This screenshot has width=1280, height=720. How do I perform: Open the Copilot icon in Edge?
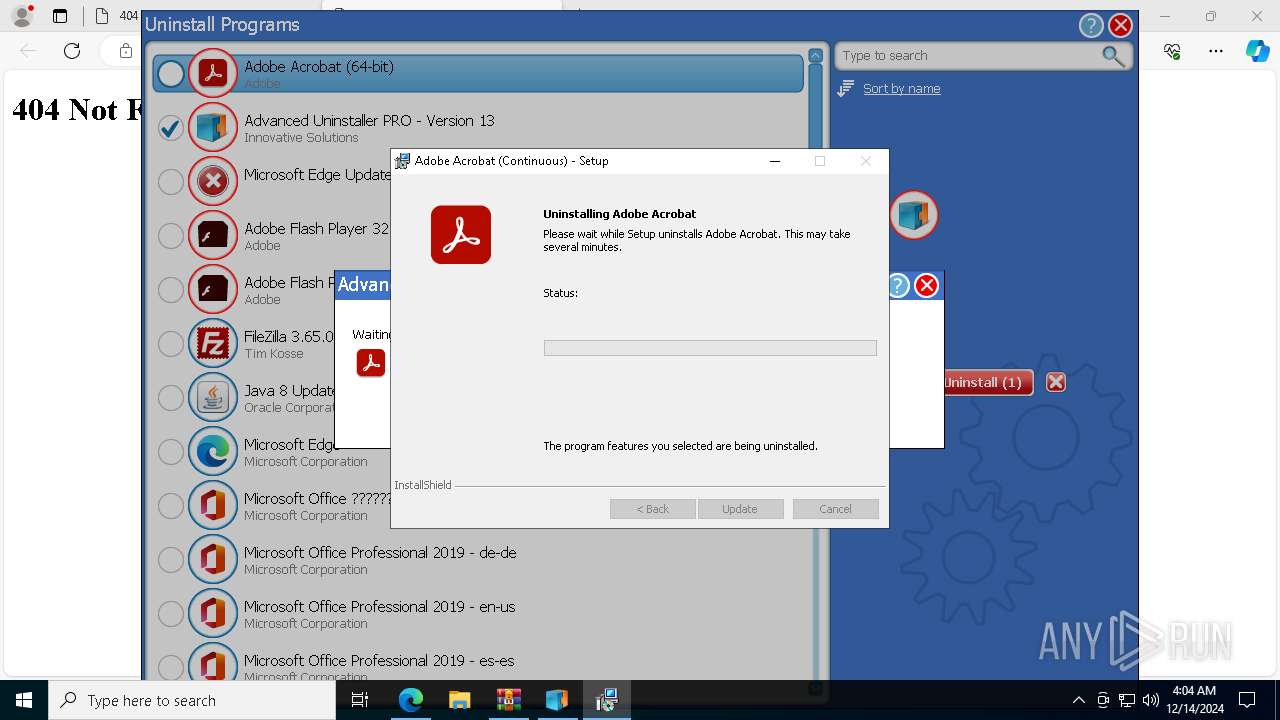[x=1257, y=51]
